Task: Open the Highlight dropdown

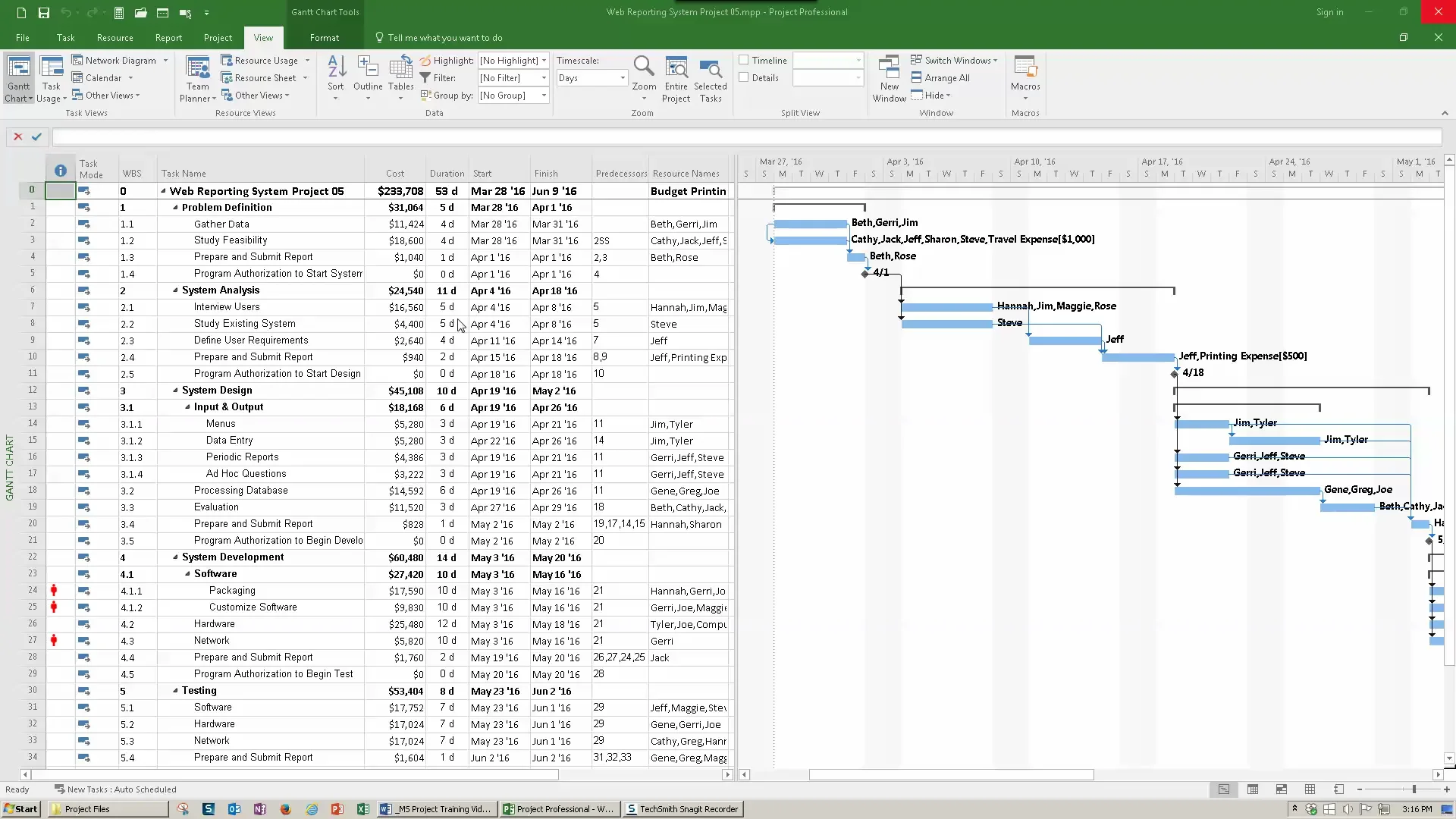Action: (543, 60)
